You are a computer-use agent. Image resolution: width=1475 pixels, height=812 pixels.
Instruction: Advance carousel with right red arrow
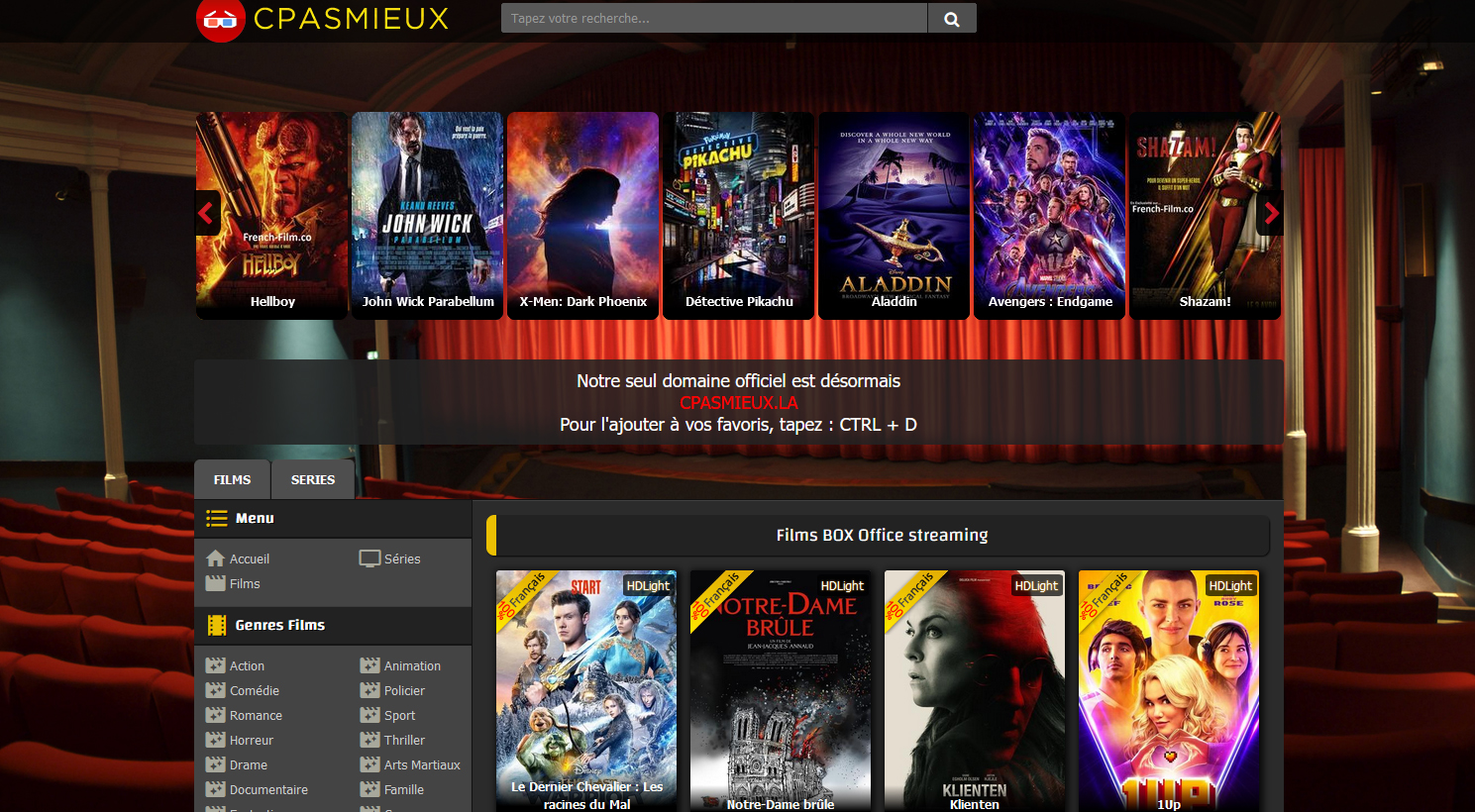pos(1271,213)
